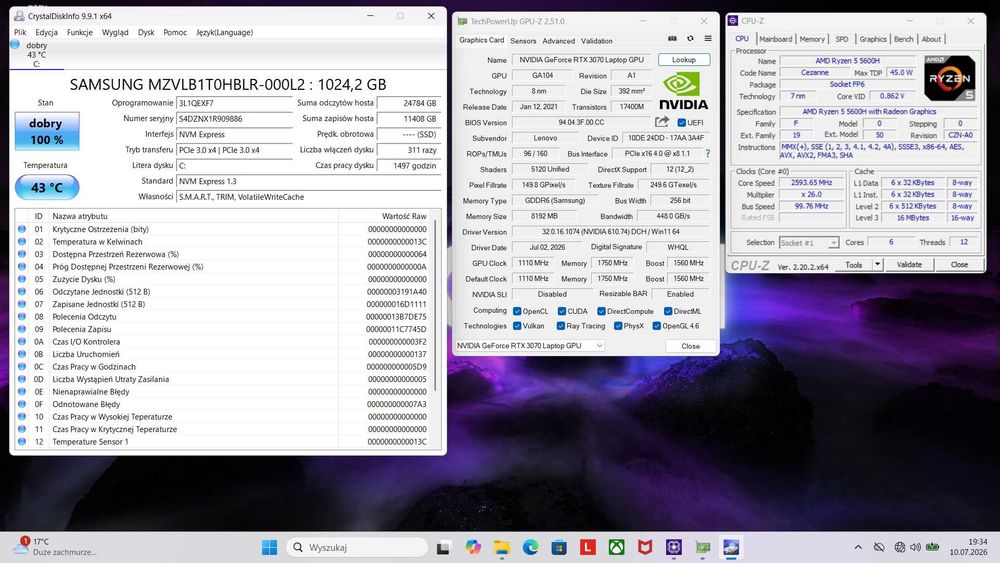
Task: Launch Copilot from the taskbar
Action: point(473,547)
